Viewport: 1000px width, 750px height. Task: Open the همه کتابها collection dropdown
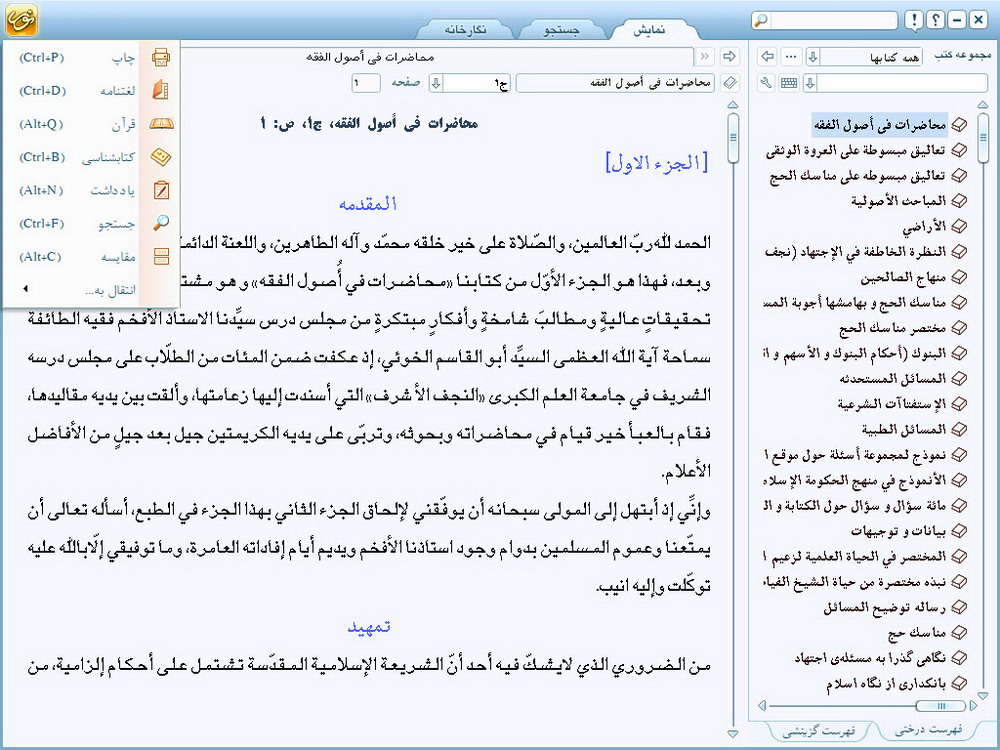click(812, 57)
